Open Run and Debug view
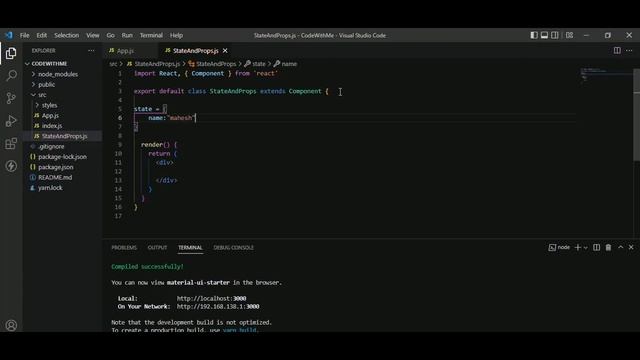The image size is (640, 360). (11, 121)
